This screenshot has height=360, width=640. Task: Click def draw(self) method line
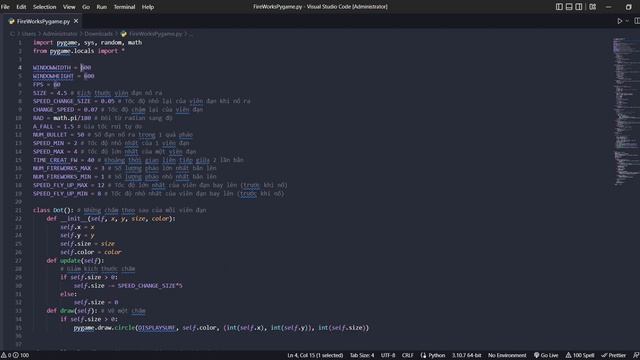[x=96, y=311]
